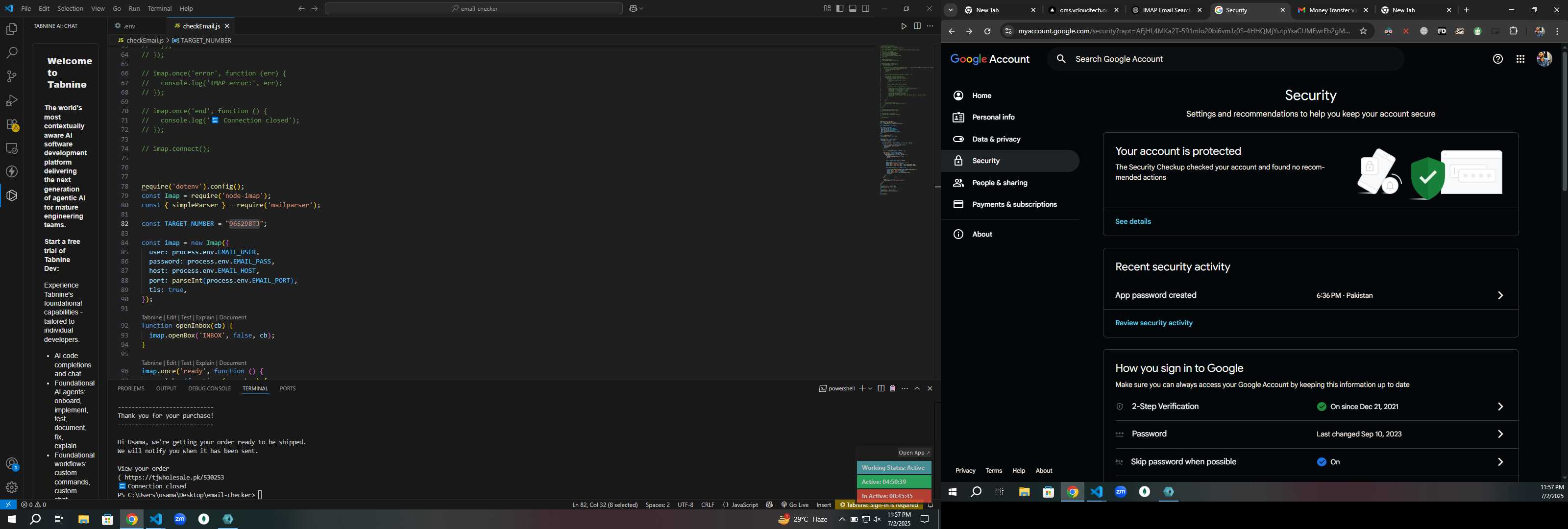This screenshot has height=529, width=1568.
Task: Change indentation via Spaces: 2
Action: coord(658,505)
